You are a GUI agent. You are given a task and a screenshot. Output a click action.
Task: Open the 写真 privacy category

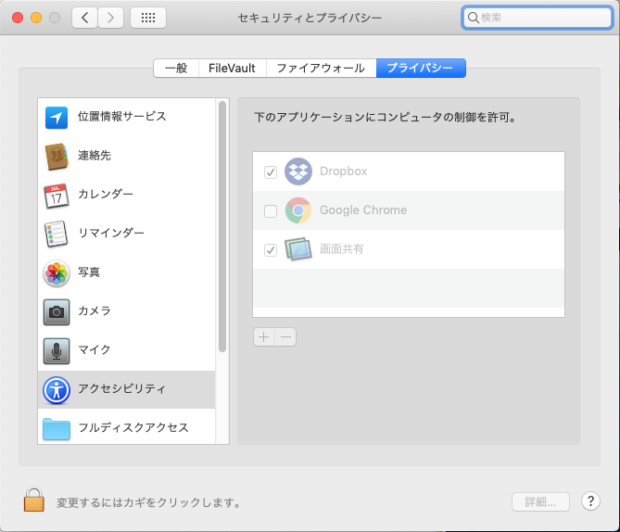pyautogui.click(x=88, y=272)
